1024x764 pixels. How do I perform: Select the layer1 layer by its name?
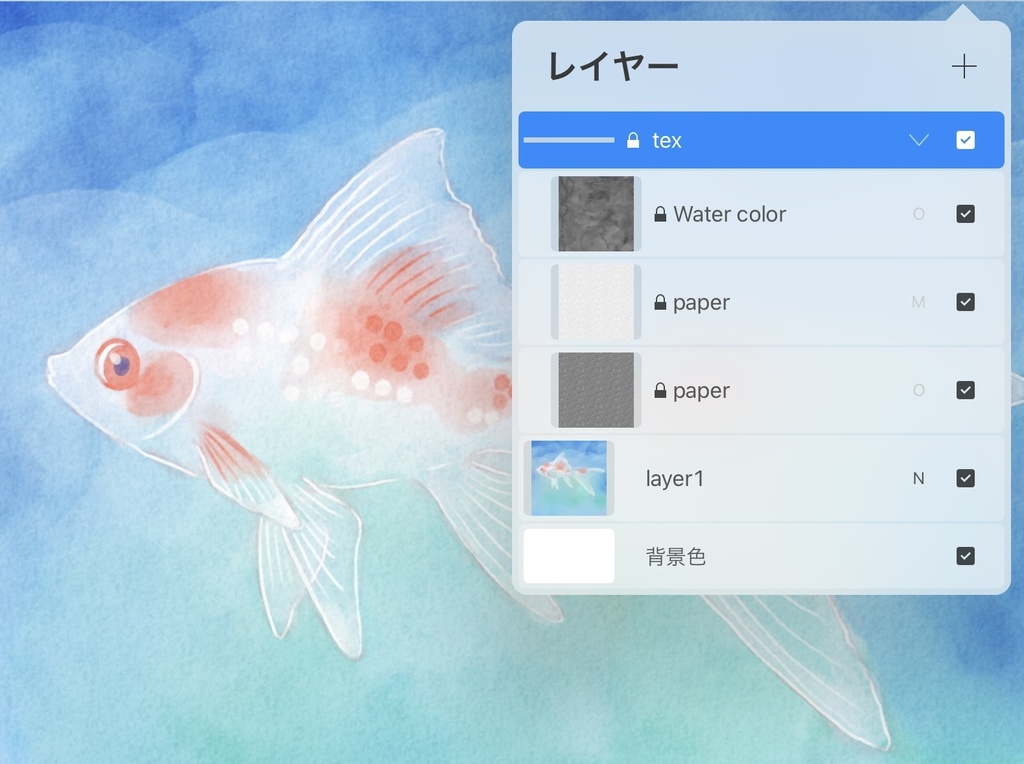[x=674, y=478]
